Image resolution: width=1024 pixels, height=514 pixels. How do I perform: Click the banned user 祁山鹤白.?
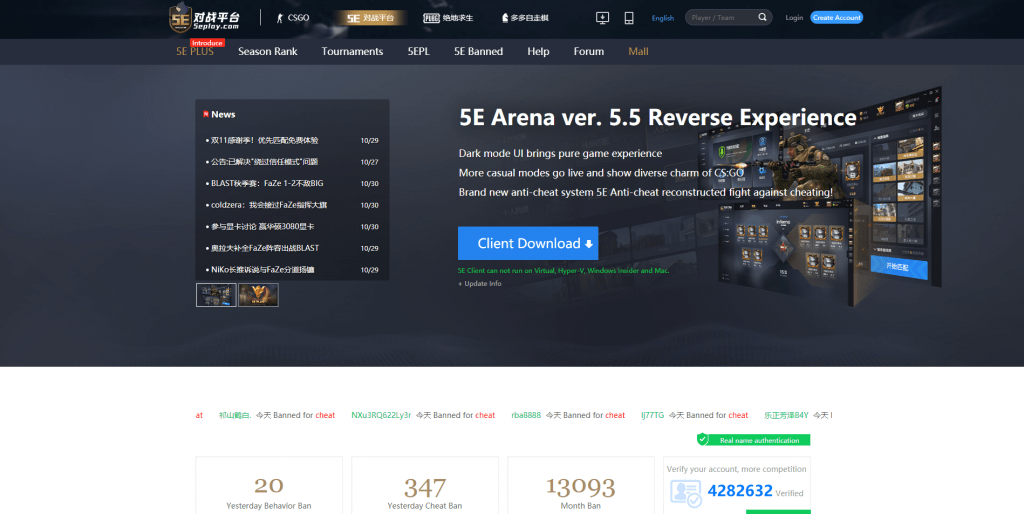coord(234,415)
